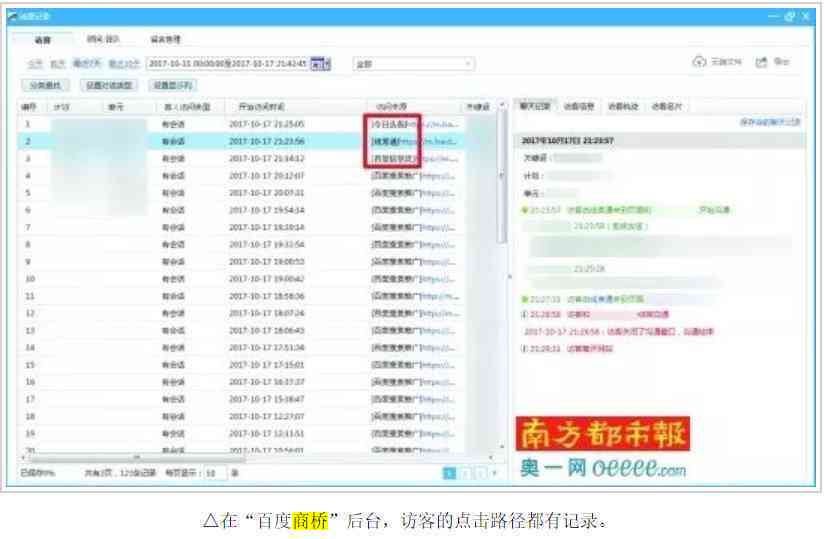Click the first button below the date filters

tap(45, 85)
